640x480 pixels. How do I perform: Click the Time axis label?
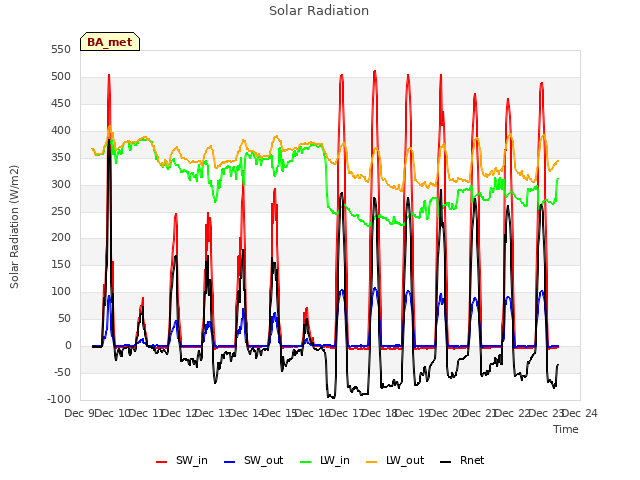click(x=566, y=429)
